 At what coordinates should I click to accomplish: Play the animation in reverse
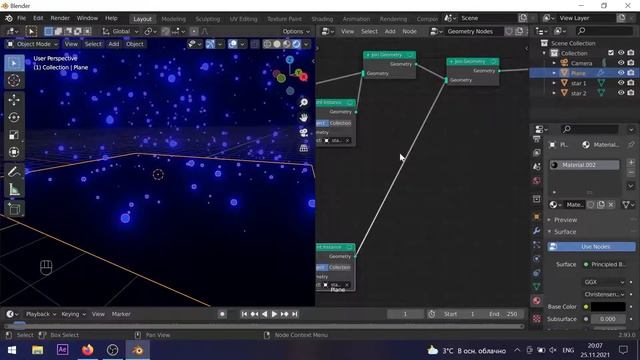coord(264,314)
